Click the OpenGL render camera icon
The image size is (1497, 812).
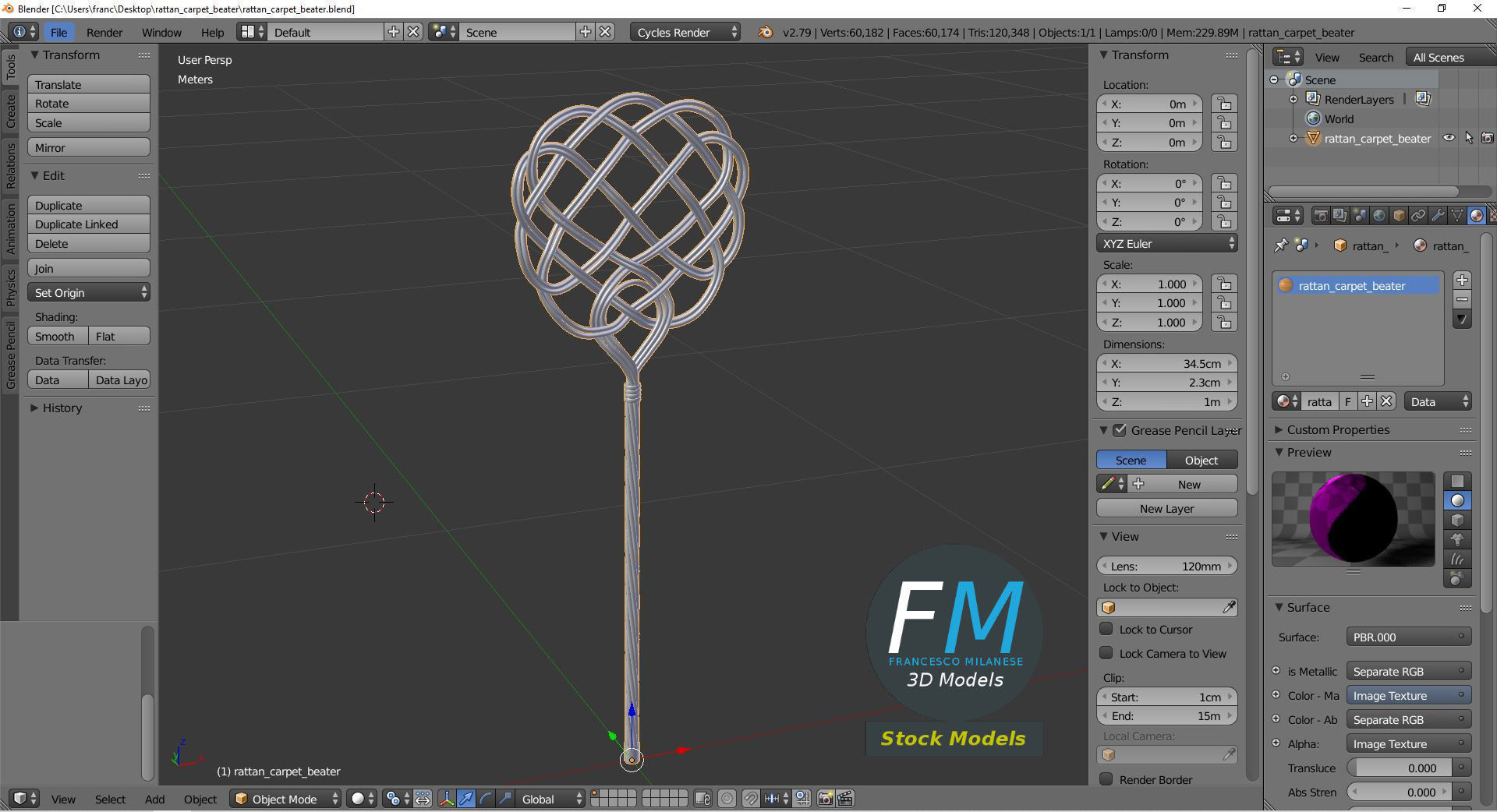(x=826, y=799)
